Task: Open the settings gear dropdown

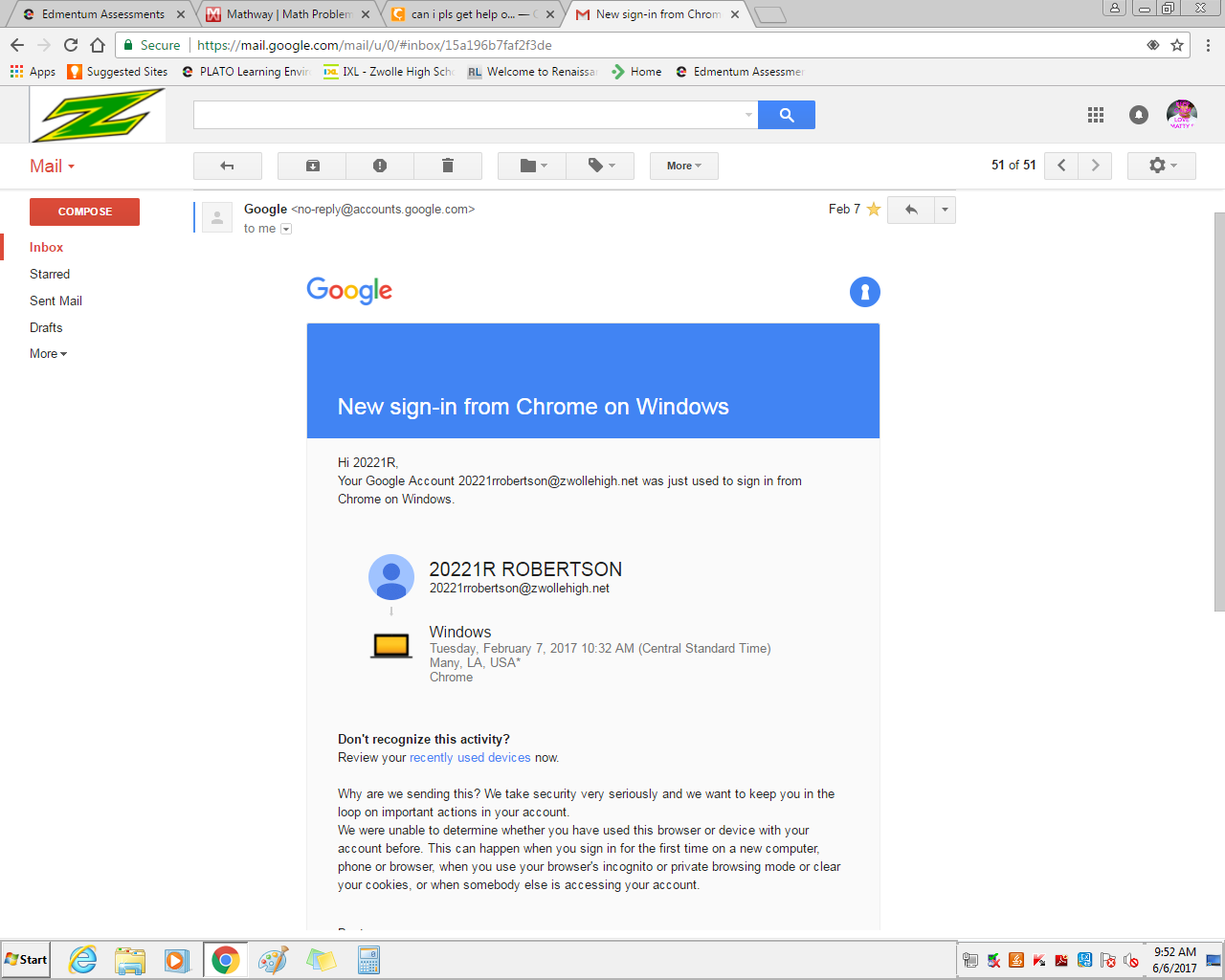Action: (x=1162, y=166)
